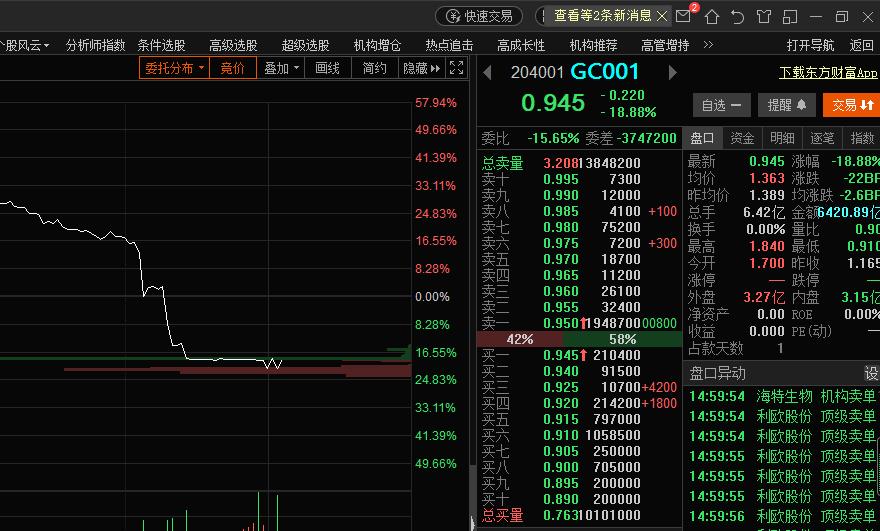This screenshot has height=531, width=880.
Task: Click 最高 value 1.840
Action: pos(767,246)
